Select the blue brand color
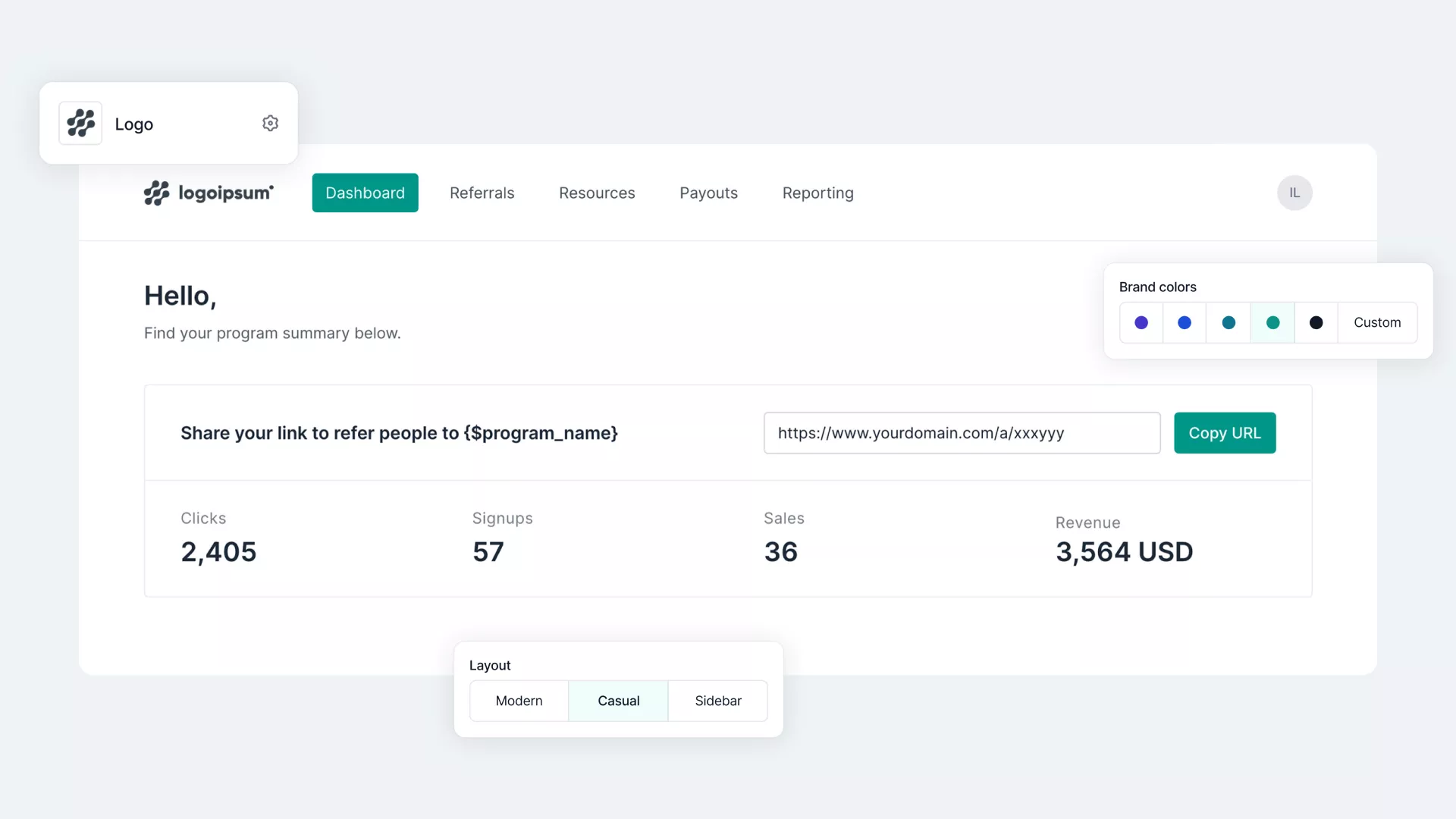The height and width of the screenshot is (819, 1456). (1184, 323)
